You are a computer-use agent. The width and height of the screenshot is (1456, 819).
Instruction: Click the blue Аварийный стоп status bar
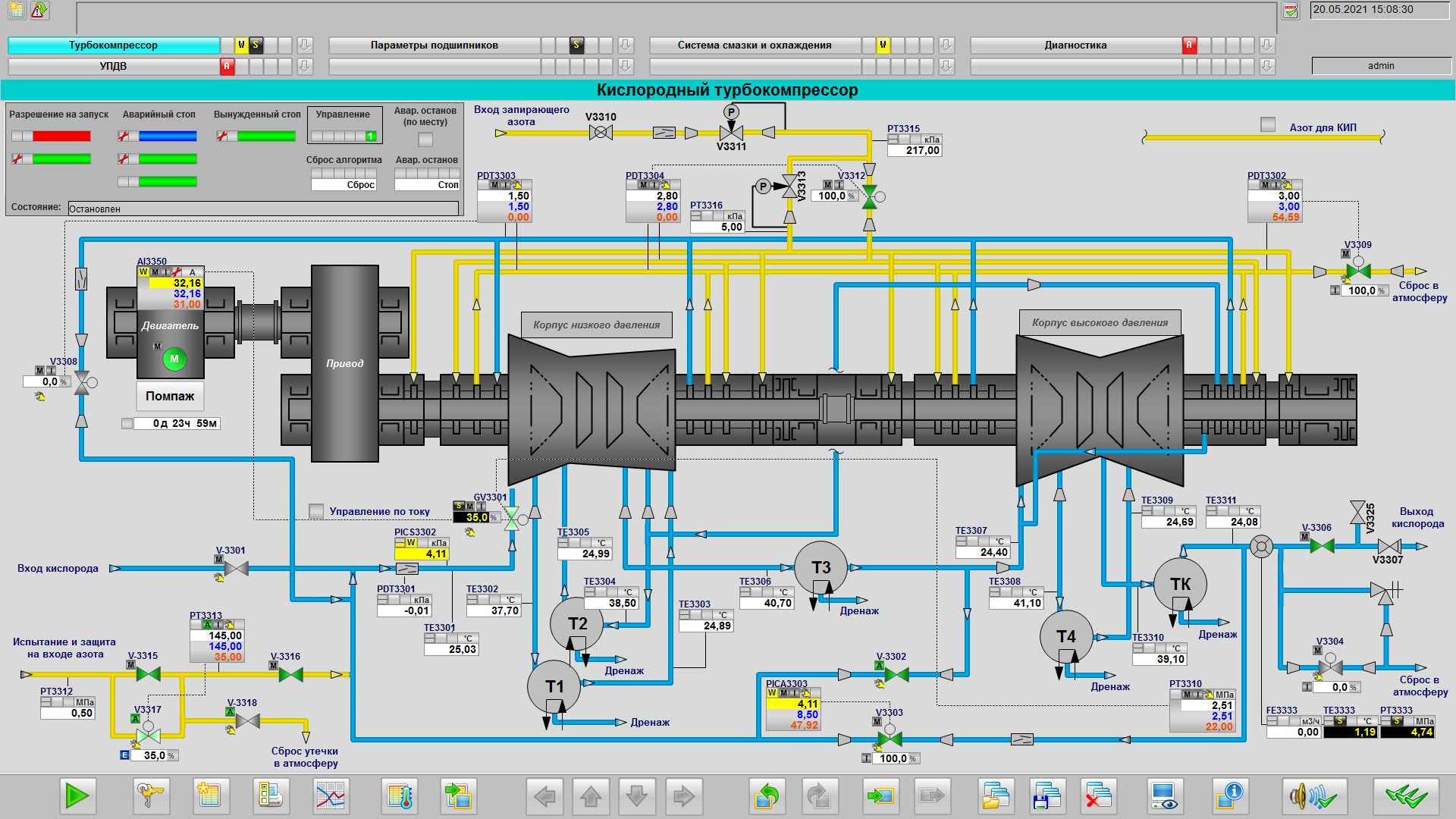tap(168, 136)
